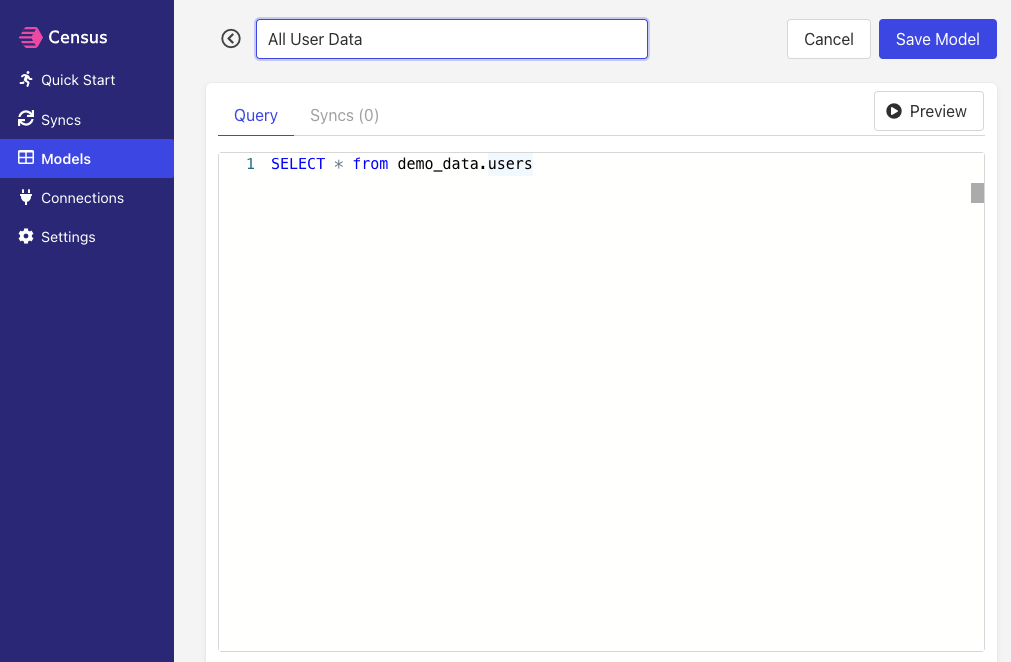Open Quick Start from the sidebar
This screenshot has width=1011, height=662.
pyautogui.click(x=78, y=80)
